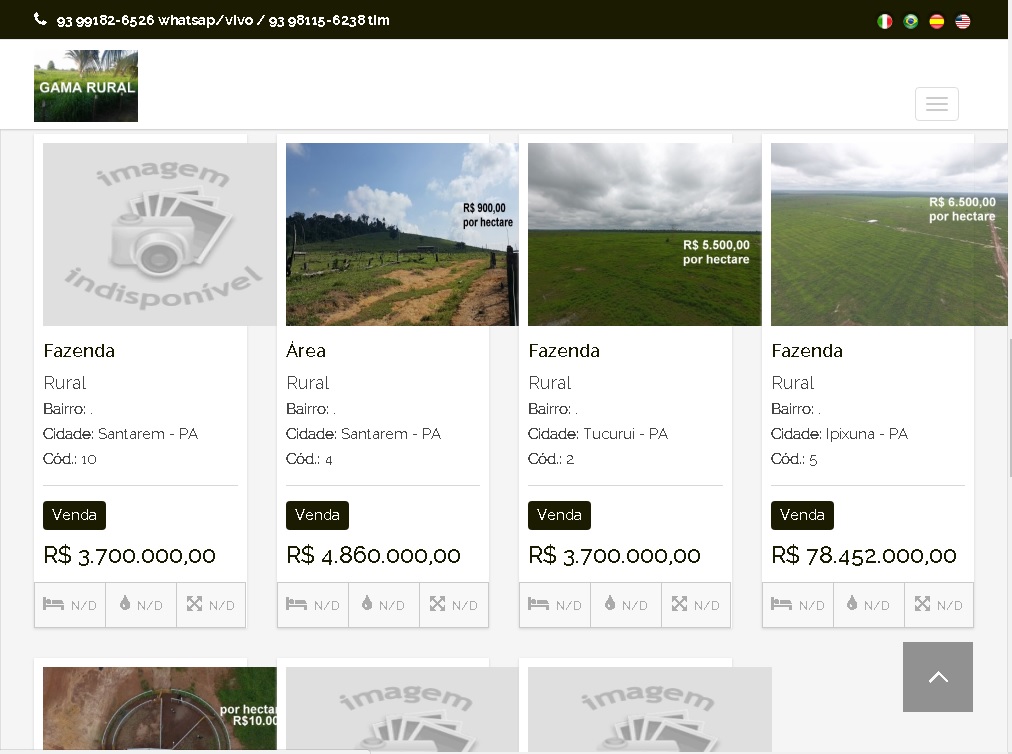This screenshot has height=754, width=1012.
Task: Open the R$ 900,00 por hectare photo
Action: (402, 234)
